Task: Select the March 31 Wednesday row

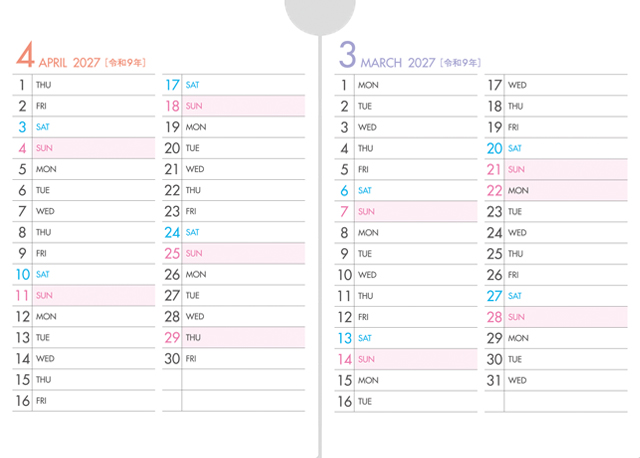Action: [555, 380]
